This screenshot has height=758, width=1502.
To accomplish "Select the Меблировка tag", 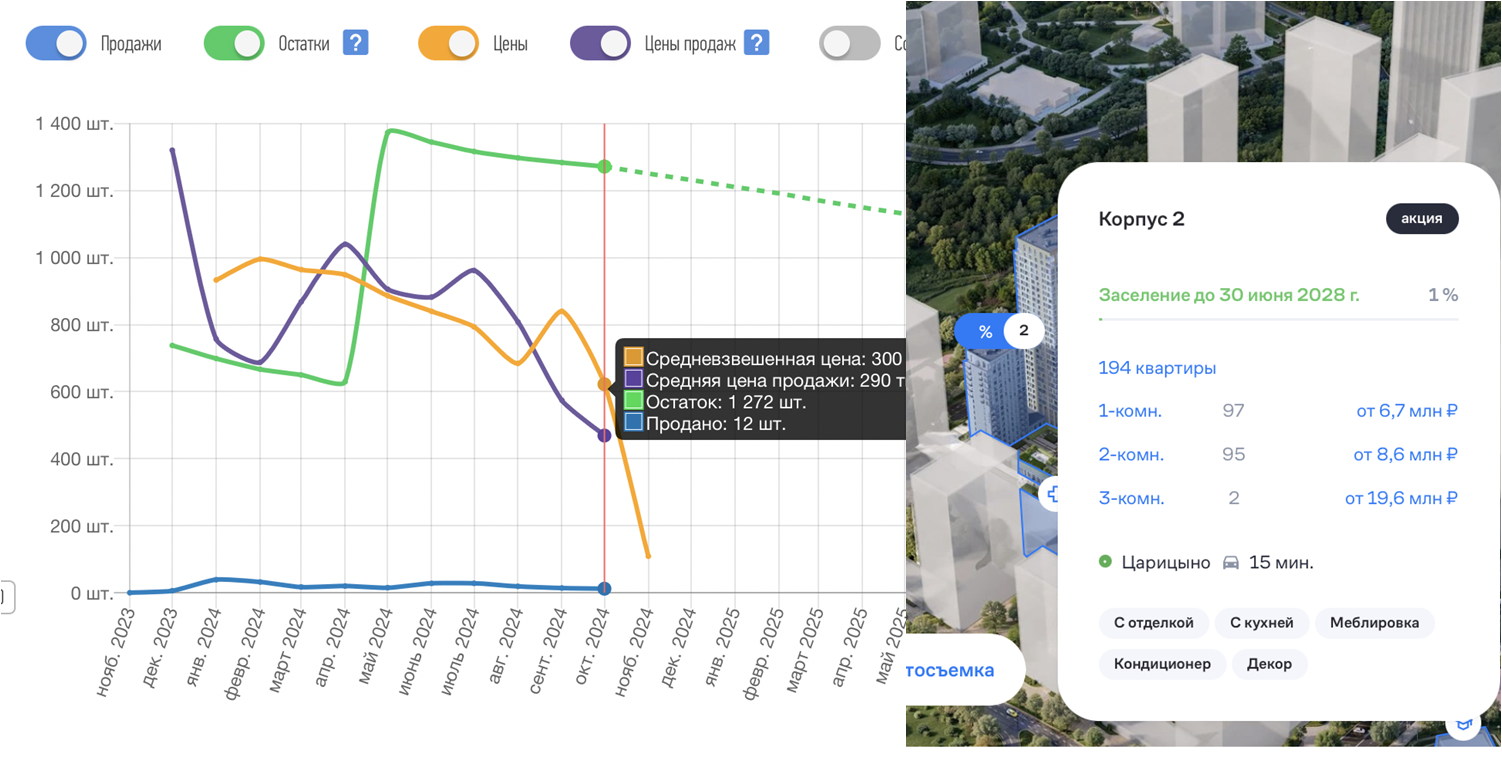I will click(1374, 623).
